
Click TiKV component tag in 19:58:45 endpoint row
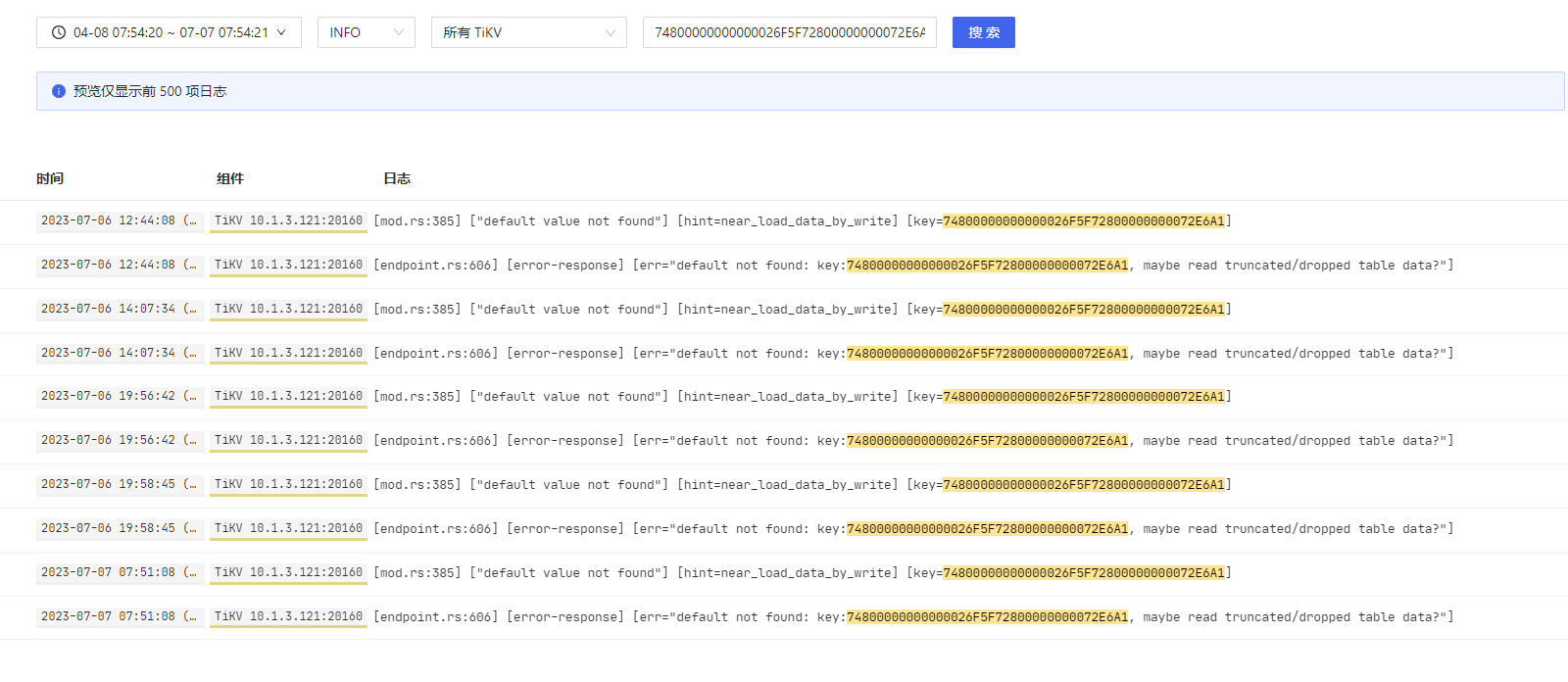pos(288,528)
